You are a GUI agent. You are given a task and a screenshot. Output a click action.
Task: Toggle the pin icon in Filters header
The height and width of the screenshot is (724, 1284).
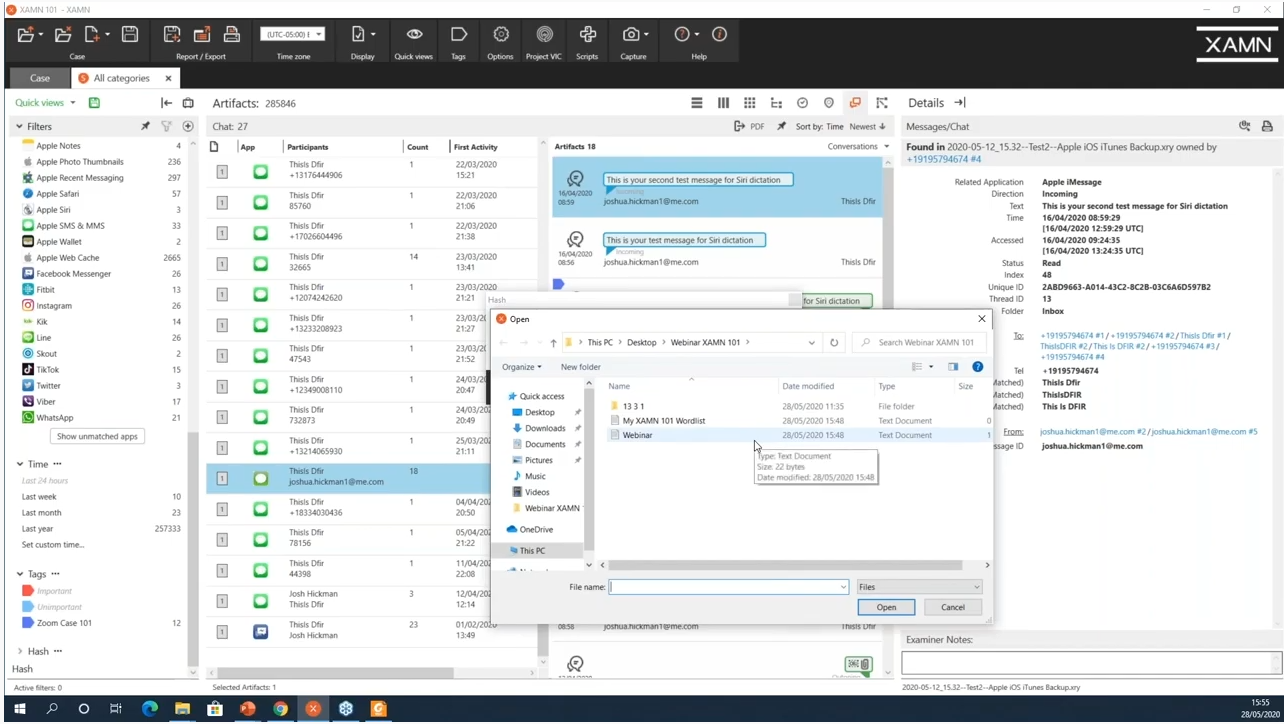click(145, 127)
